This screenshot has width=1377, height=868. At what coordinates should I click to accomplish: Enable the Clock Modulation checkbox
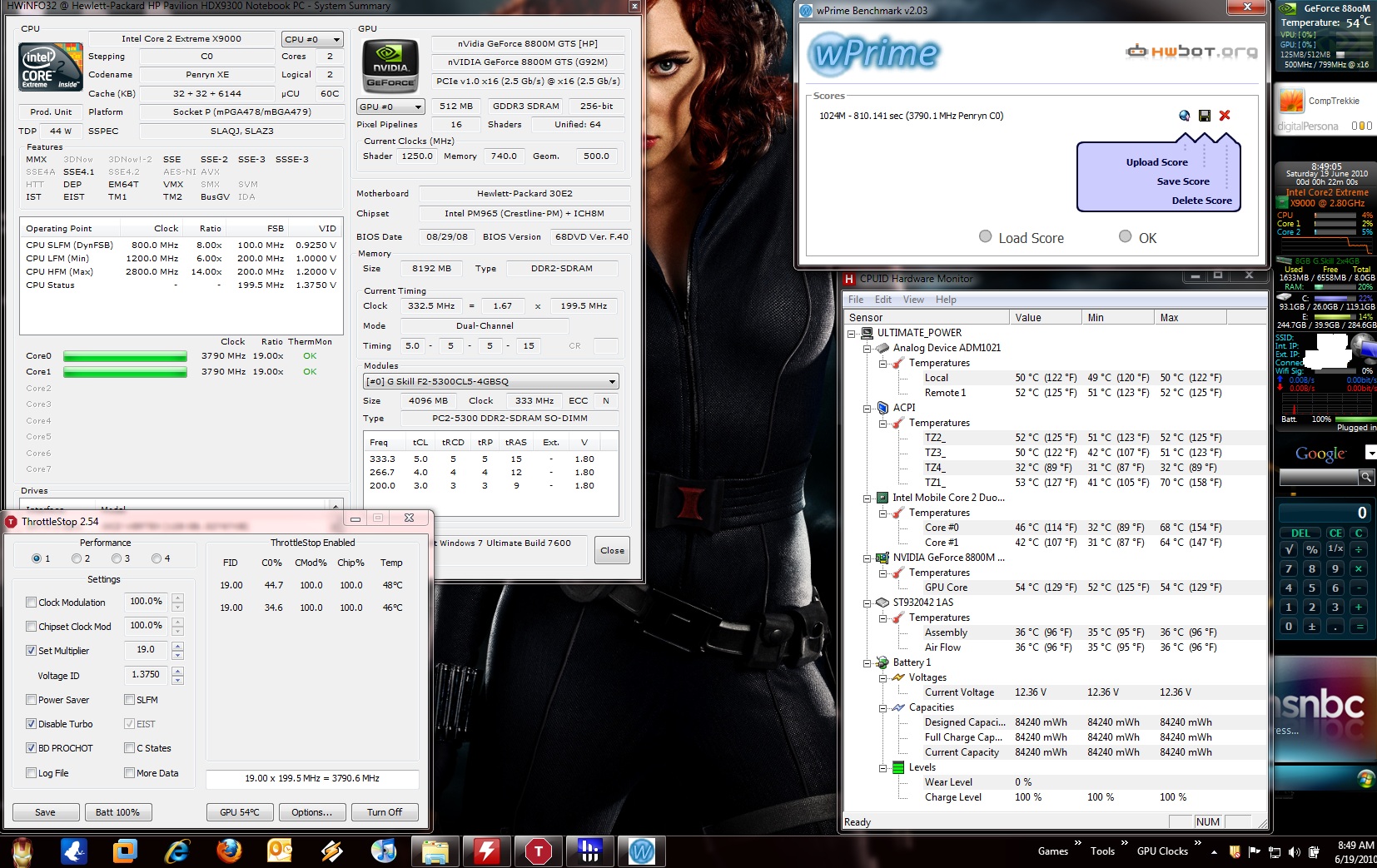click(31, 603)
